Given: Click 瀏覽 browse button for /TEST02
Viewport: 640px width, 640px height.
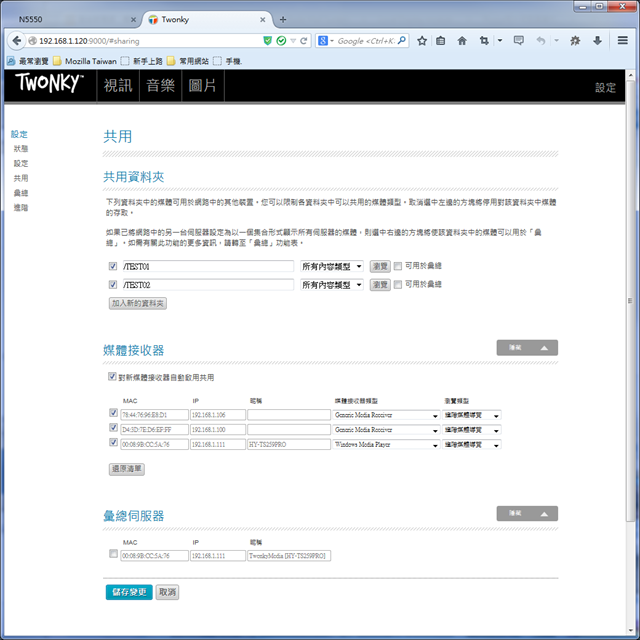Looking at the screenshot, I should [380, 284].
